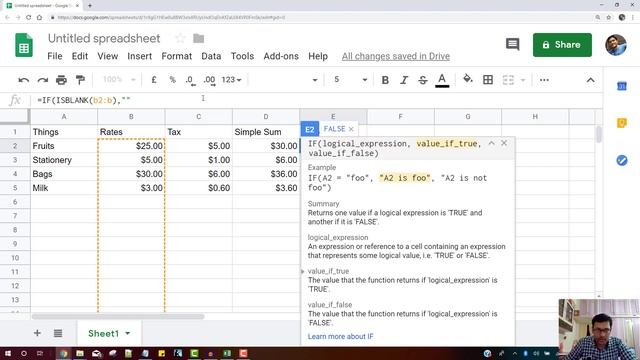Star the Untitled spreadsheet

(x=180, y=38)
